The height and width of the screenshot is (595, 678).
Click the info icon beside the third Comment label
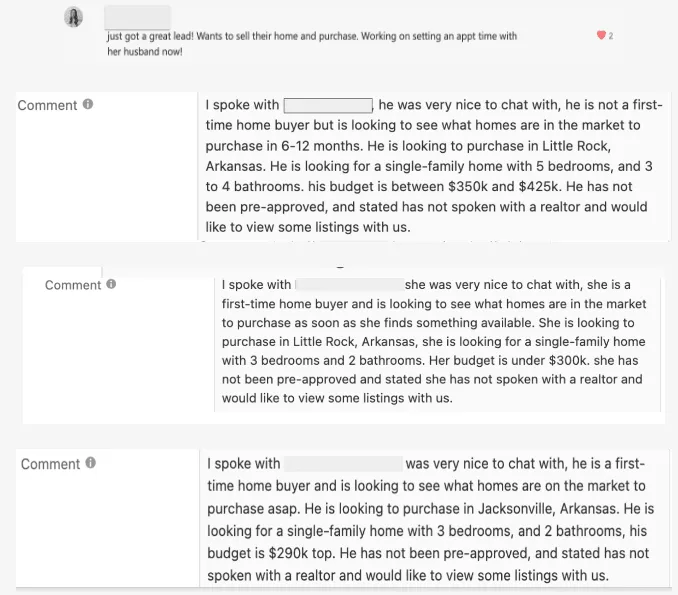[x=90, y=463]
